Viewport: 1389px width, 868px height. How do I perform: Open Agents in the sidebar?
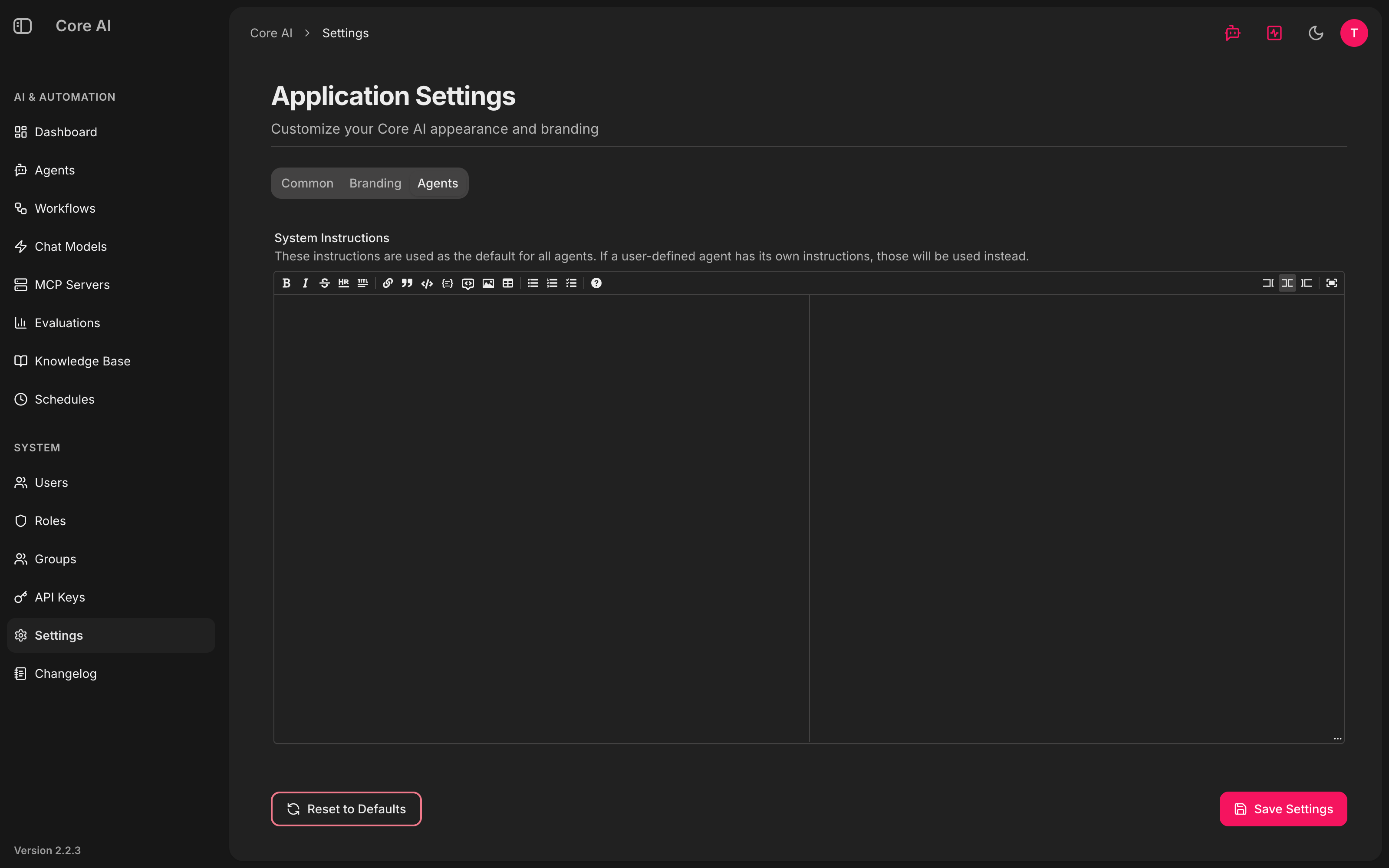point(111,170)
